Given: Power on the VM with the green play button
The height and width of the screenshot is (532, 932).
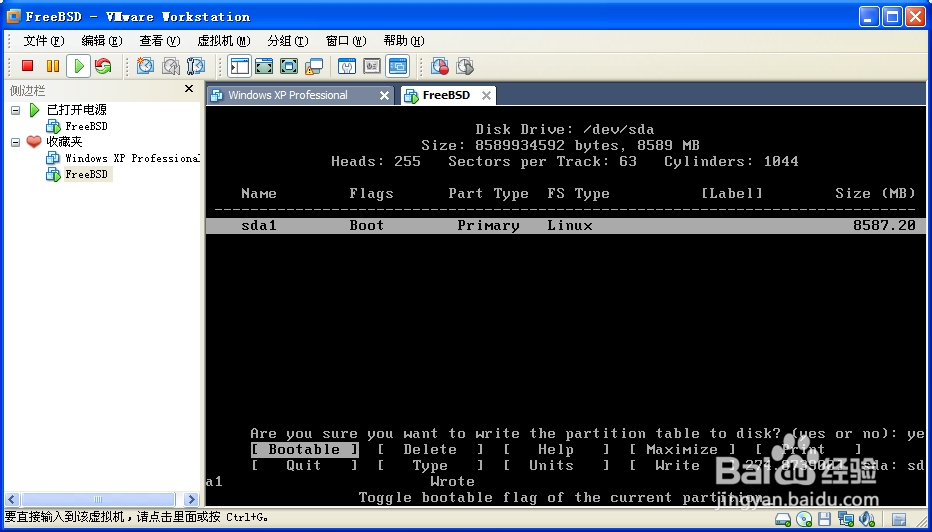Looking at the screenshot, I should tap(78, 66).
